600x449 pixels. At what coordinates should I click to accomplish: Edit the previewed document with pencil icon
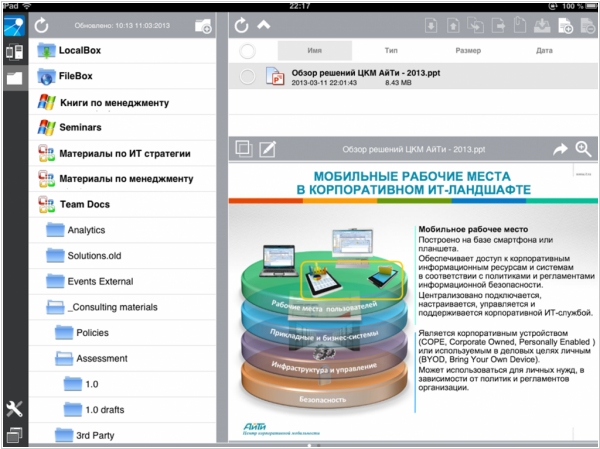(x=267, y=149)
